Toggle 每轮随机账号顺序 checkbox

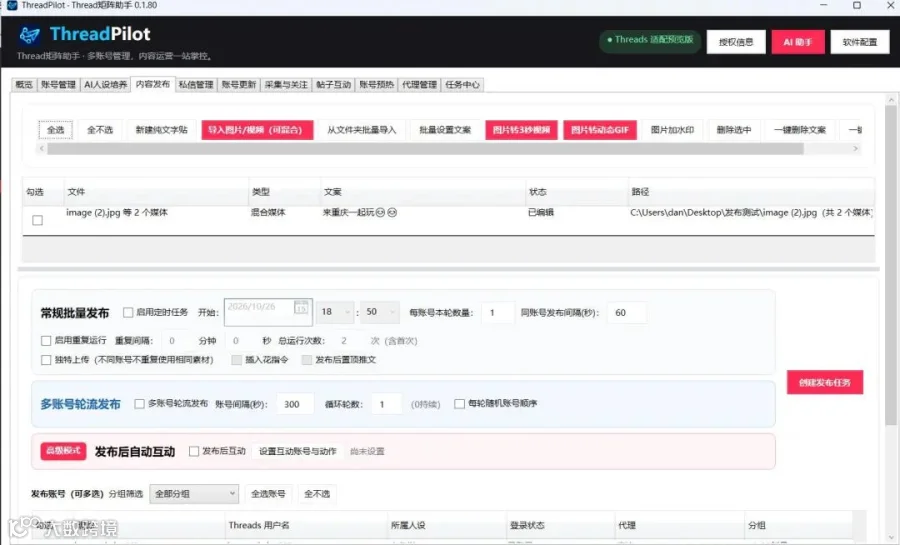[x=459, y=404]
